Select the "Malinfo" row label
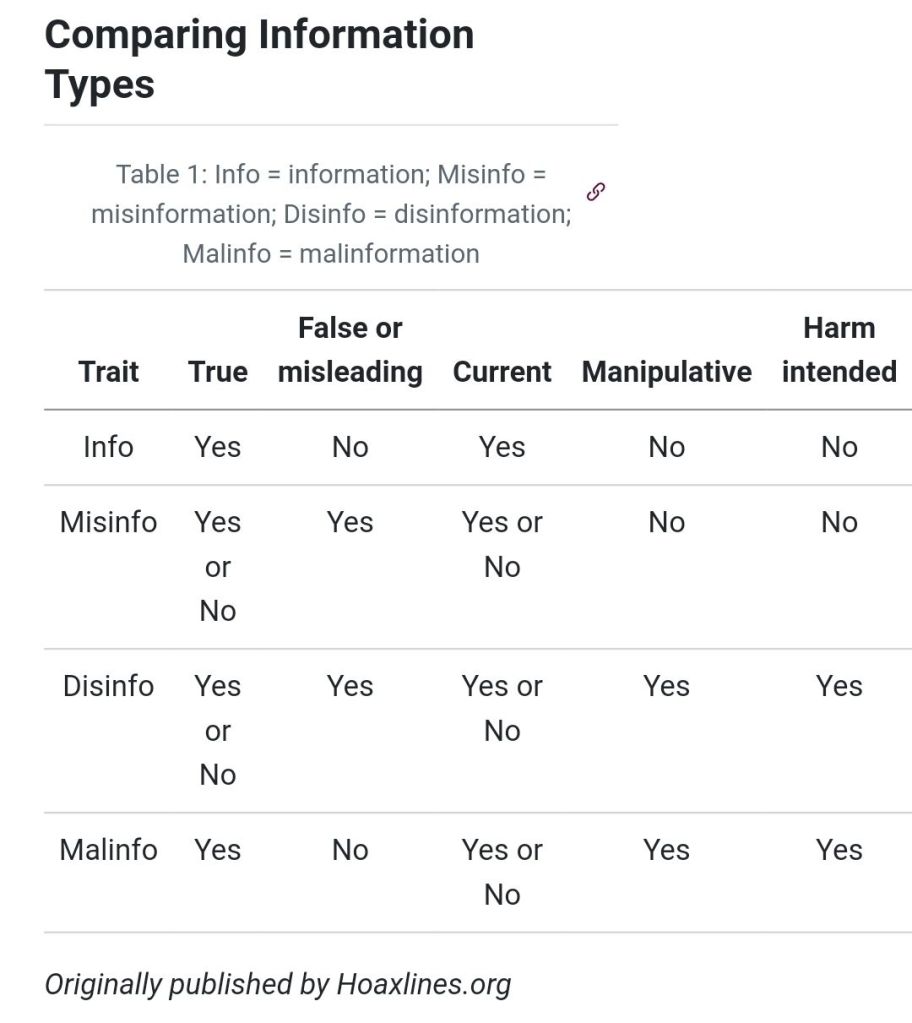The width and height of the screenshot is (912, 1023). (x=108, y=850)
